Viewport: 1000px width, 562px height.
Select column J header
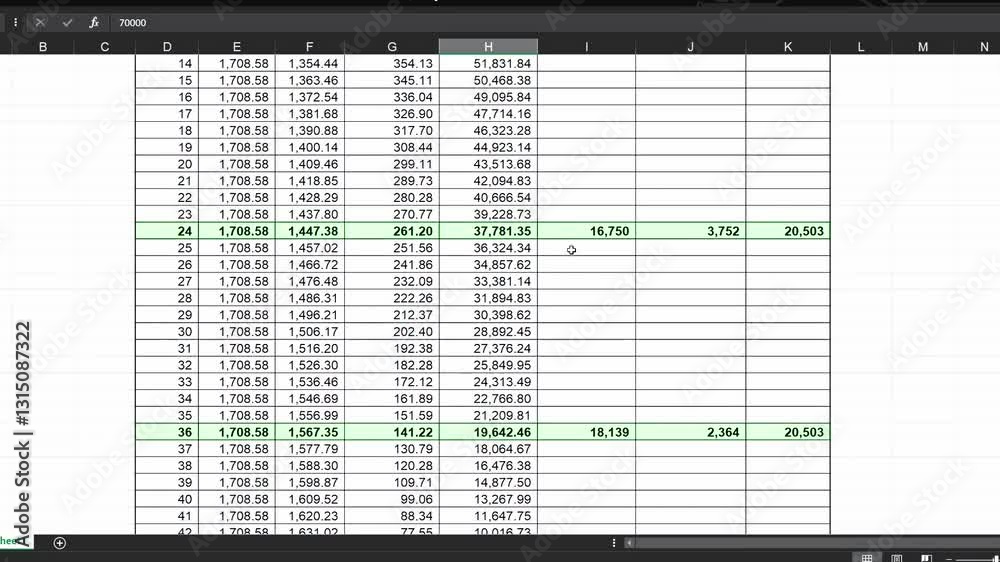[691, 47]
